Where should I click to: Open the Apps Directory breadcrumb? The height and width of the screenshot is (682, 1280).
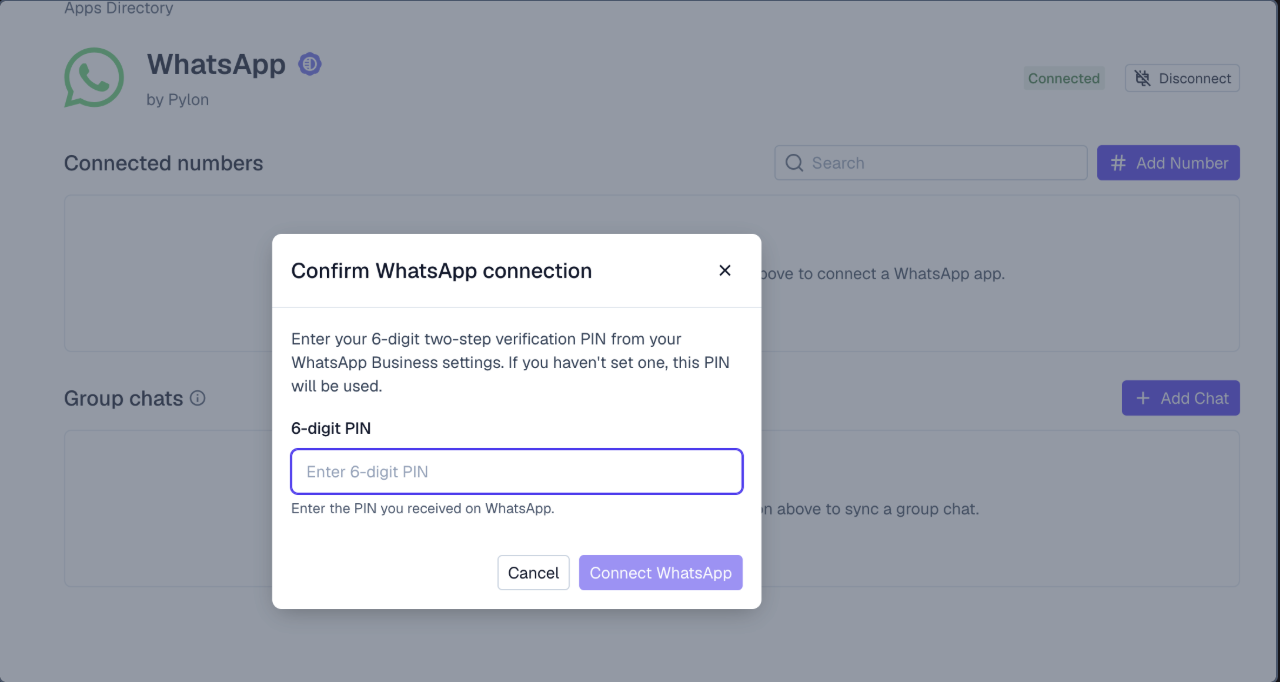pyautogui.click(x=118, y=8)
